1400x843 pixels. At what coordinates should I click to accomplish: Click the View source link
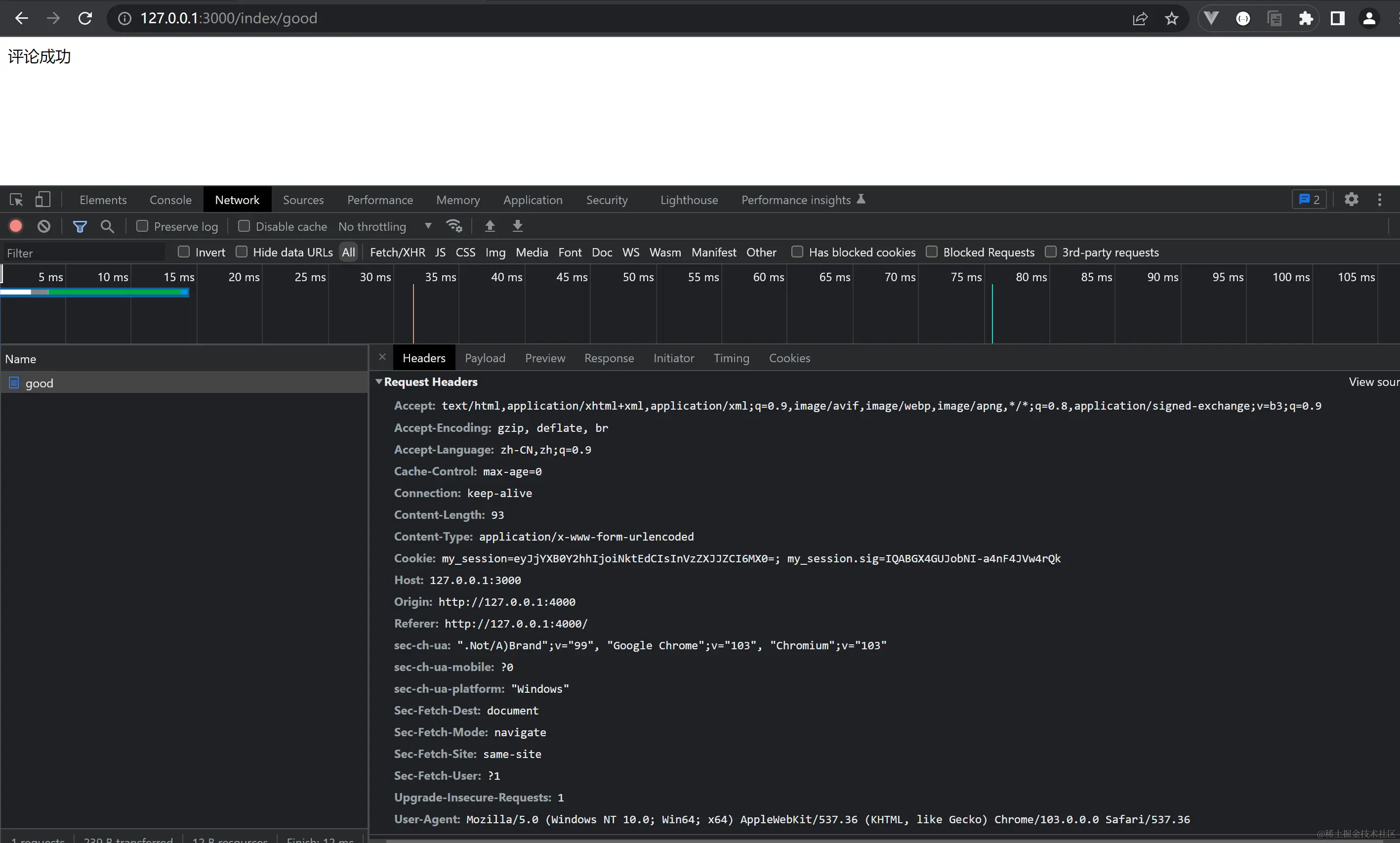1373,382
